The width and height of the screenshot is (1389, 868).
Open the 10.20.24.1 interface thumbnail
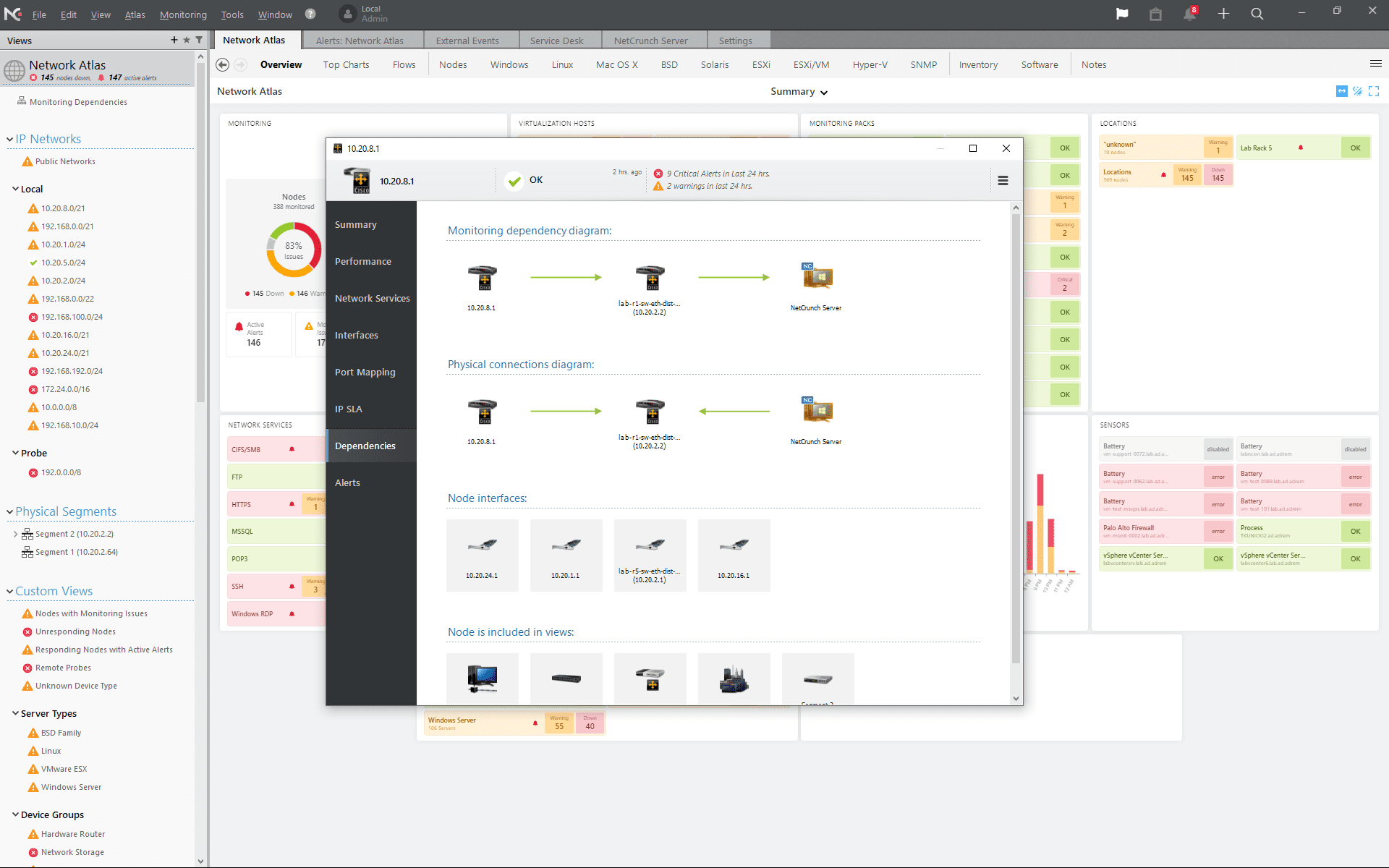(x=482, y=555)
